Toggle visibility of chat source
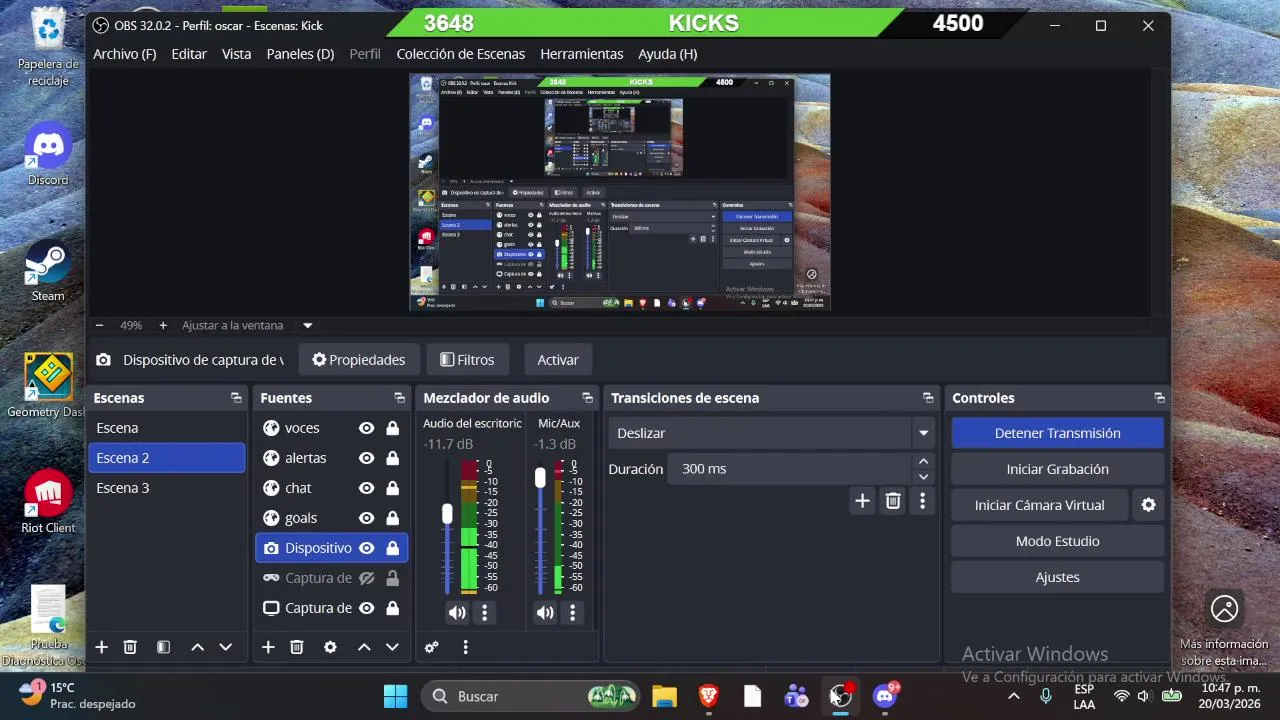Image resolution: width=1280 pixels, height=720 pixels. pyautogui.click(x=367, y=488)
